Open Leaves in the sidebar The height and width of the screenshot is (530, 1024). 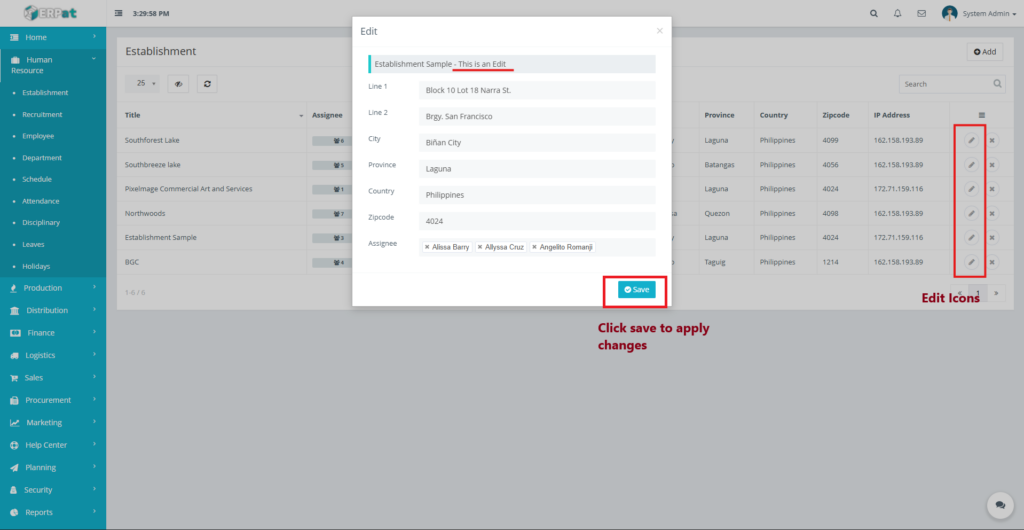[x=33, y=244]
